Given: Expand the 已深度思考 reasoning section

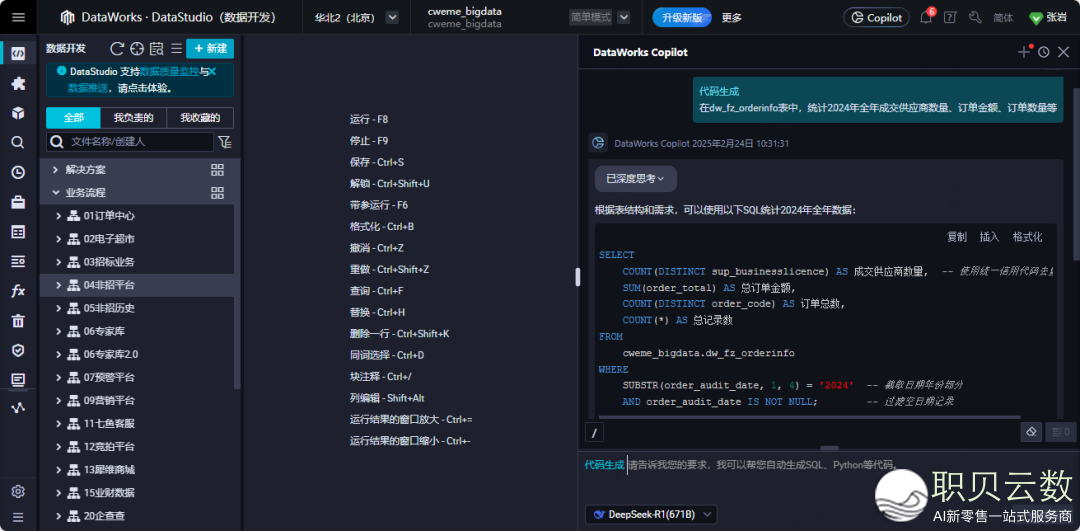Looking at the screenshot, I should pos(635,178).
